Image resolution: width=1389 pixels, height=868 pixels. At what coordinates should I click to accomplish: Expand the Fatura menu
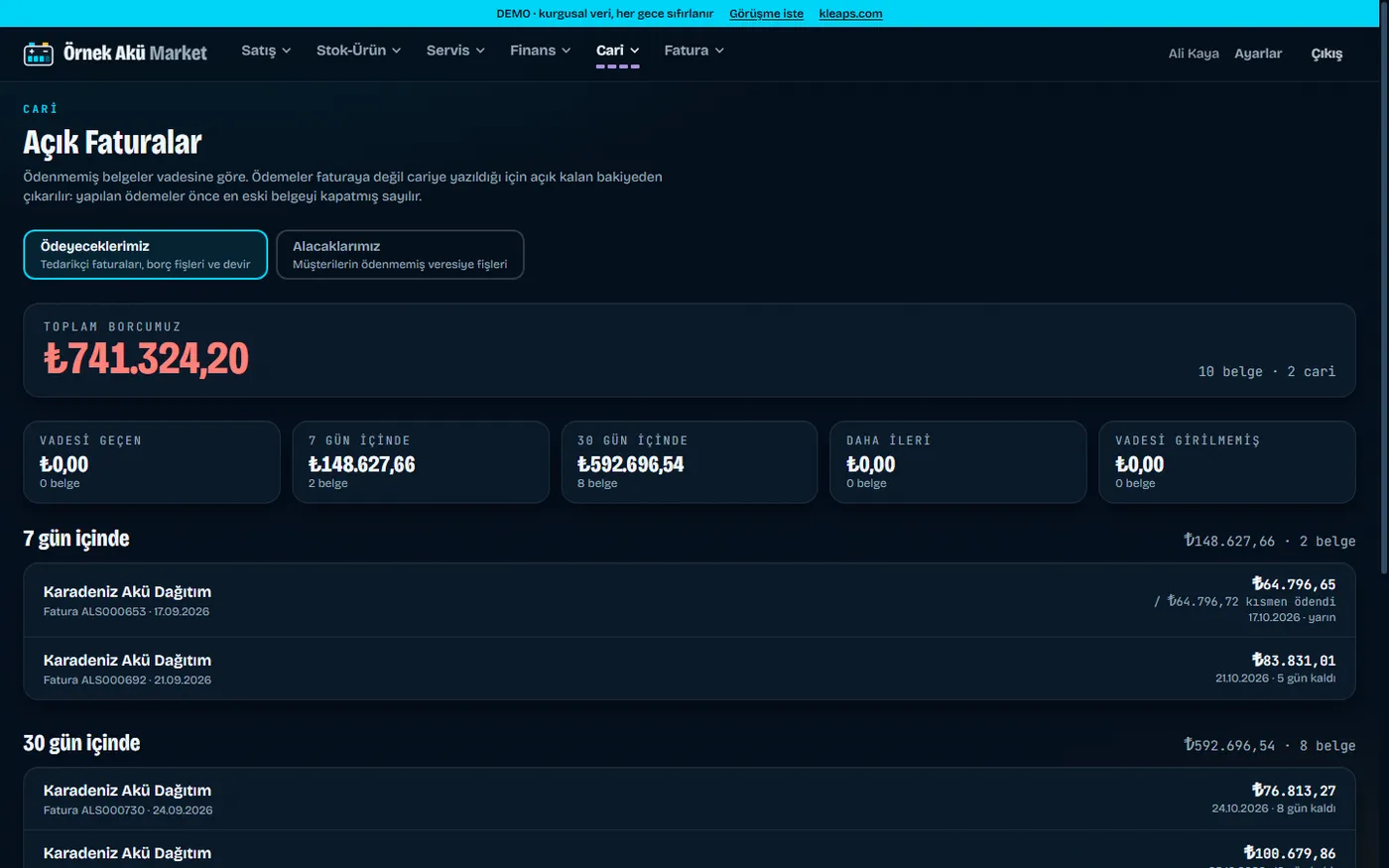pyautogui.click(x=694, y=51)
